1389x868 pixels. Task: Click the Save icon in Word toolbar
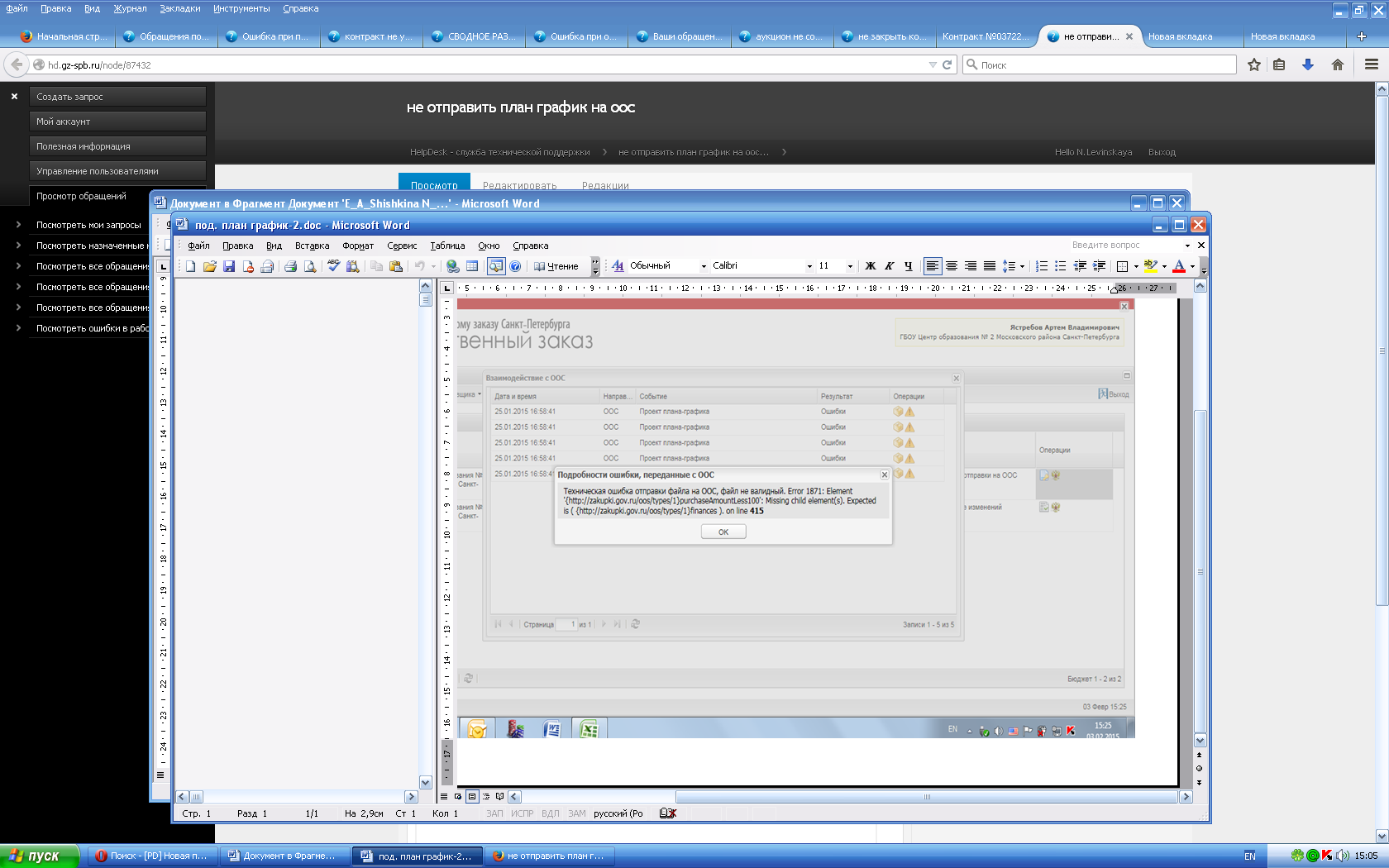click(229, 266)
